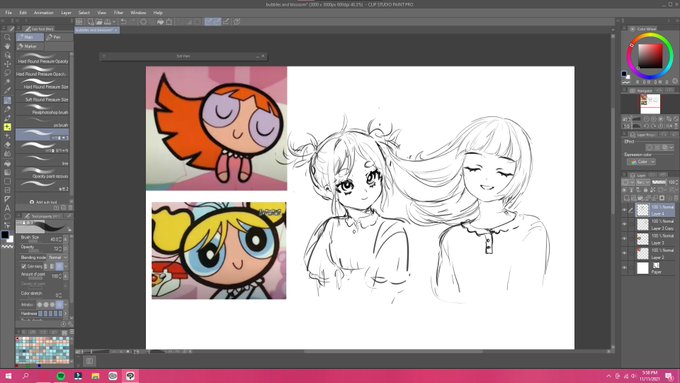Expand the Hardness settings arrow
The width and height of the screenshot is (680, 383).
click(x=66, y=313)
